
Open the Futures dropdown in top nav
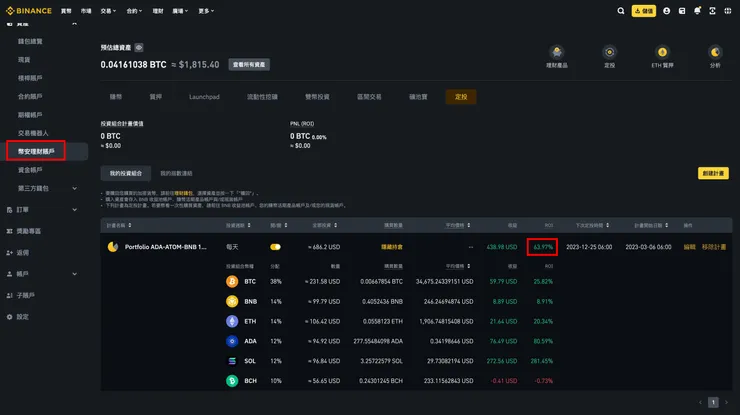click(134, 11)
